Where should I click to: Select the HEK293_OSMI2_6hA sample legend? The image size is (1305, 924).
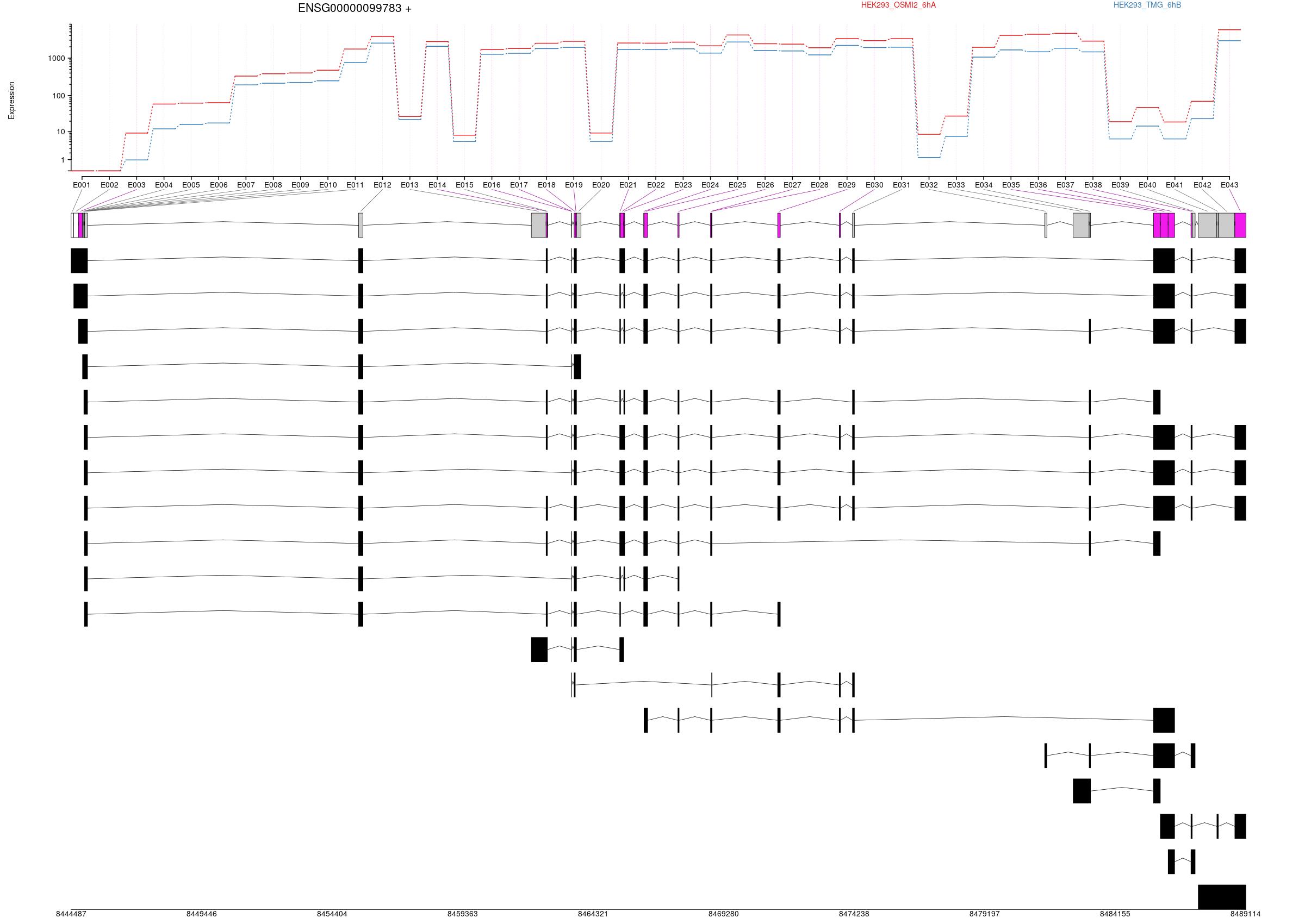click(898, 5)
